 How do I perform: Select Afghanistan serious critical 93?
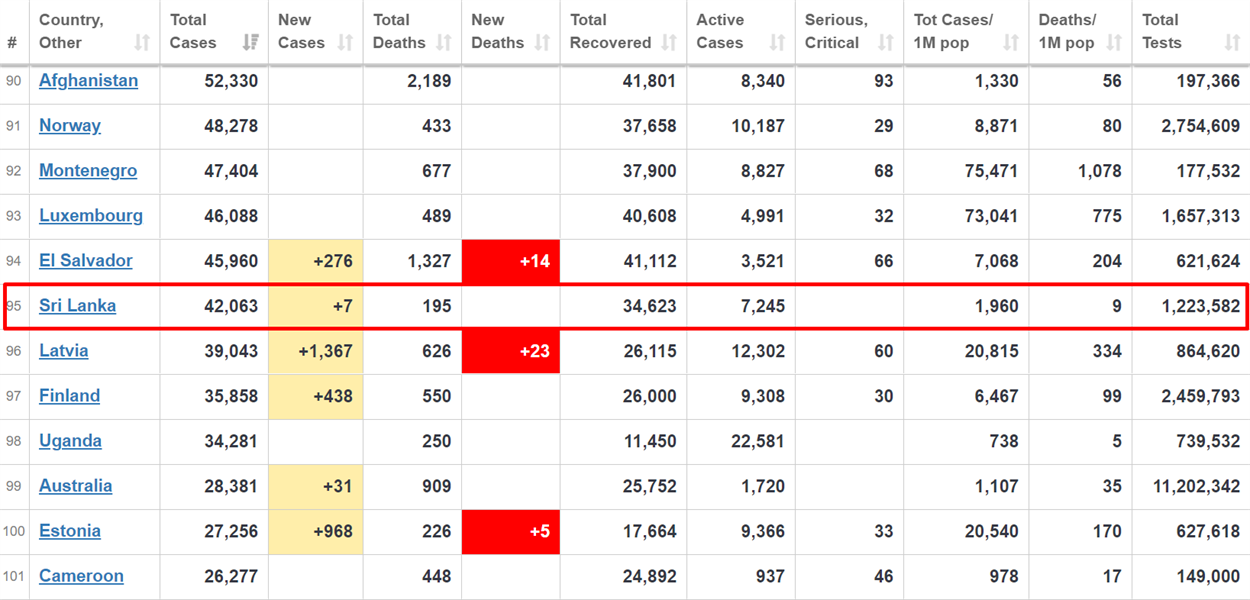pos(884,81)
